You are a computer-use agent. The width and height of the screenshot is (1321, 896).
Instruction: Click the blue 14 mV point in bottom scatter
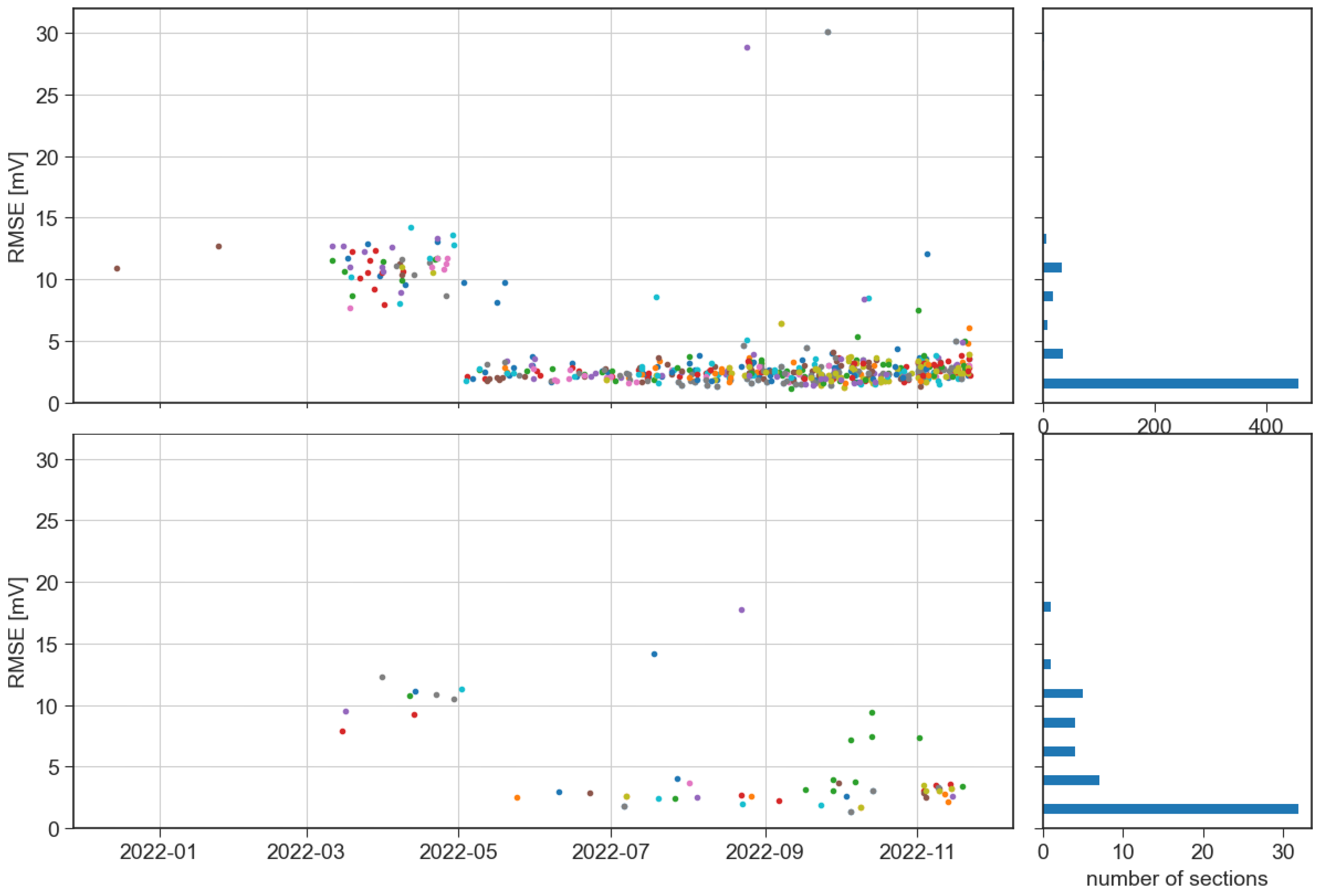coord(654,655)
